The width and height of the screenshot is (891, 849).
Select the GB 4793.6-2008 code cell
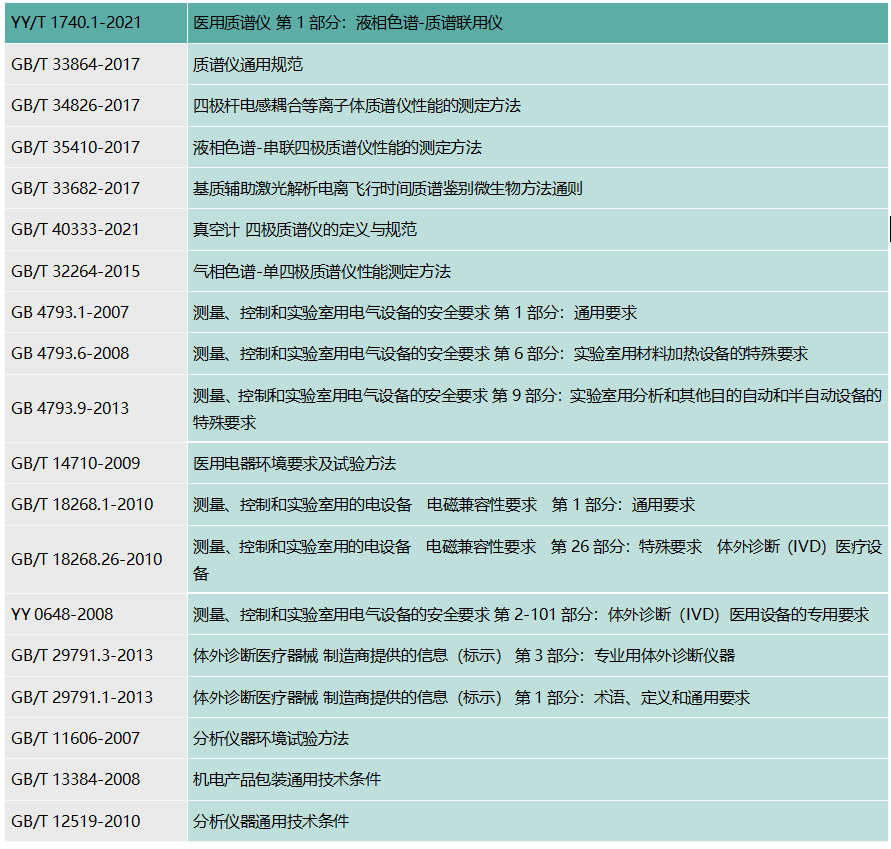point(70,354)
